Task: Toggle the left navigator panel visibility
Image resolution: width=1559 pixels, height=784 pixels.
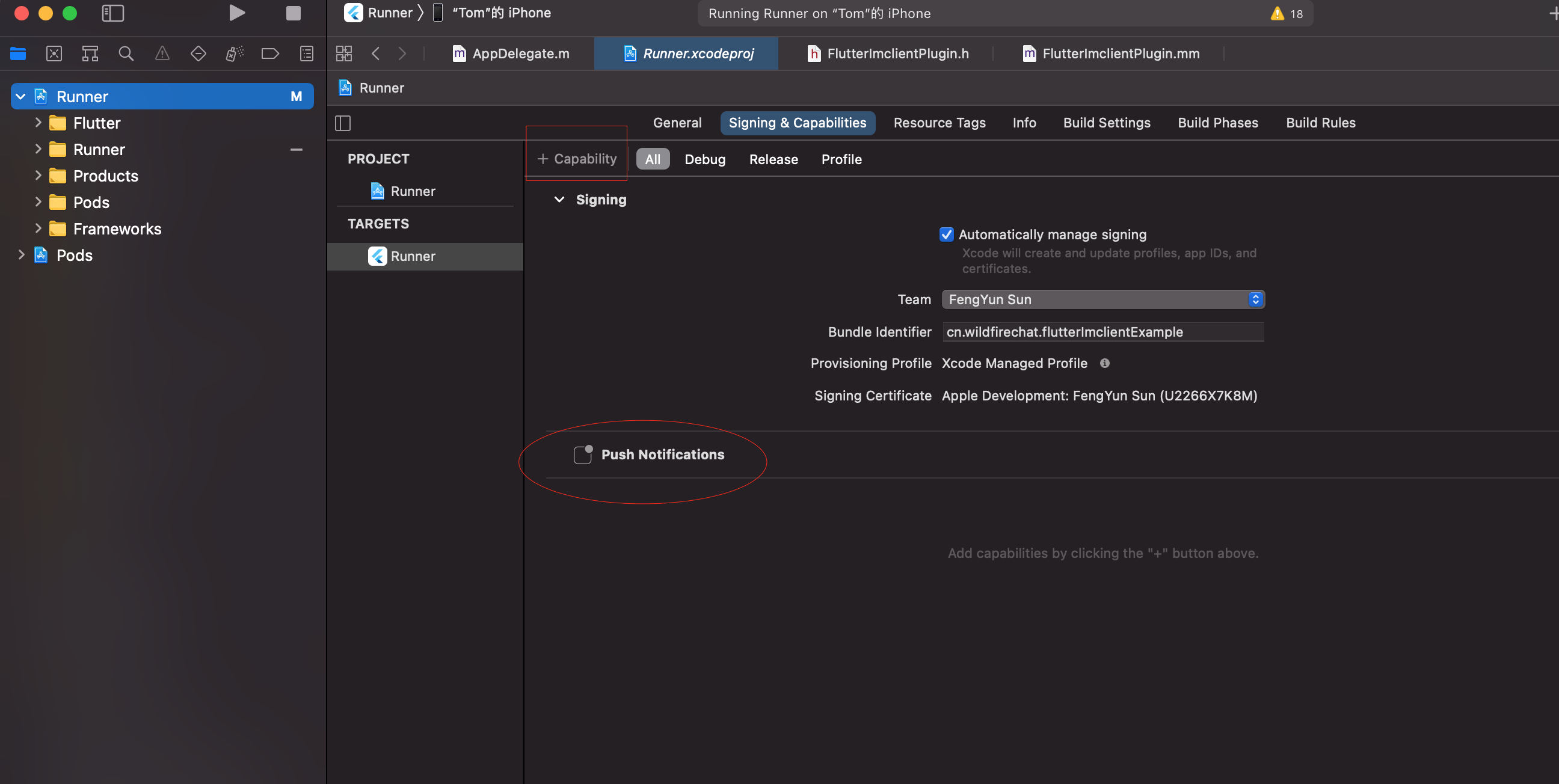Action: 112,13
